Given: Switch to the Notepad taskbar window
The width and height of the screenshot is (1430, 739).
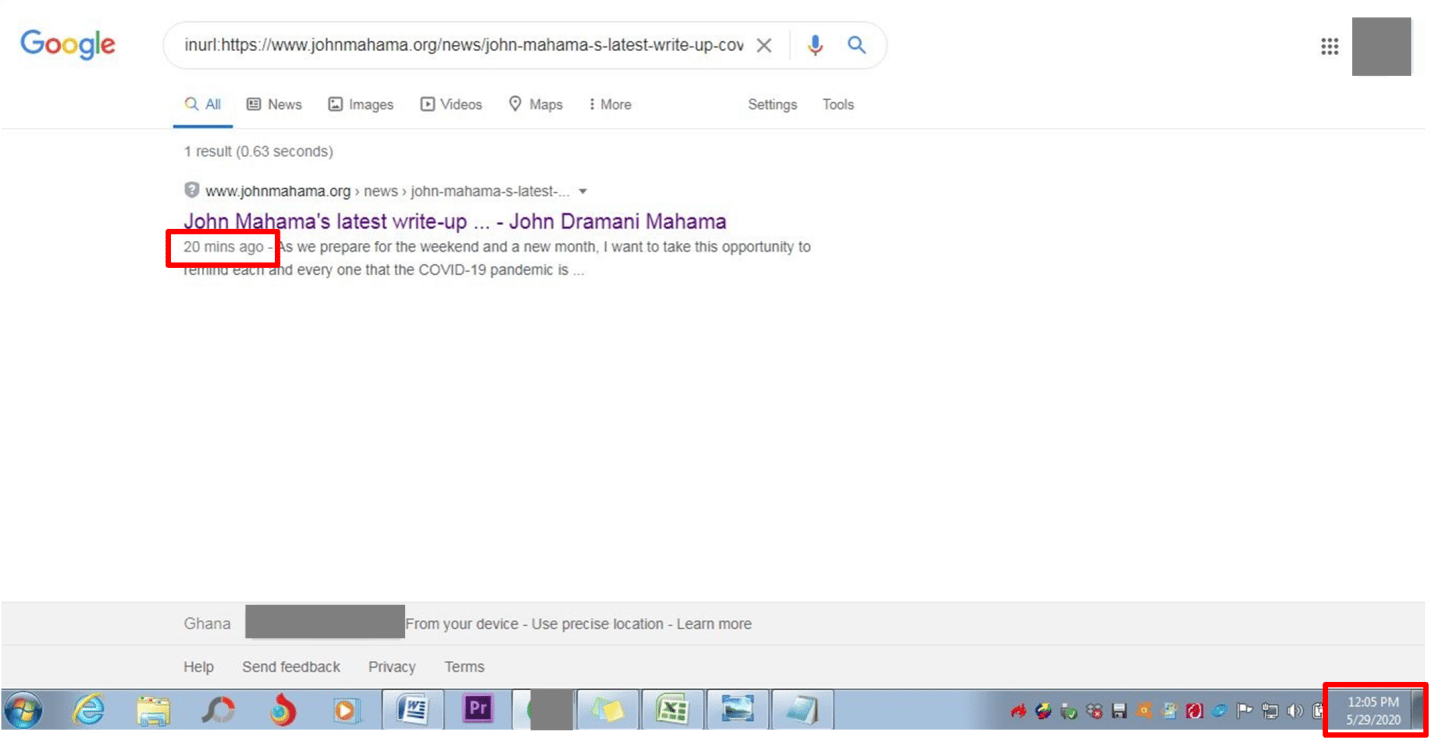Looking at the screenshot, I should tap(802, 710).
